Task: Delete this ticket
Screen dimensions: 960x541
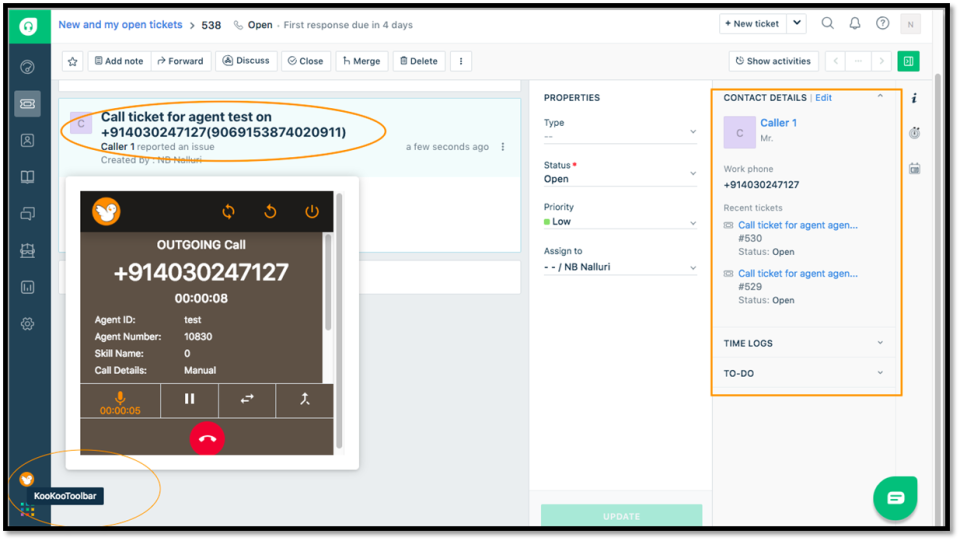Action: coord(419,61)
